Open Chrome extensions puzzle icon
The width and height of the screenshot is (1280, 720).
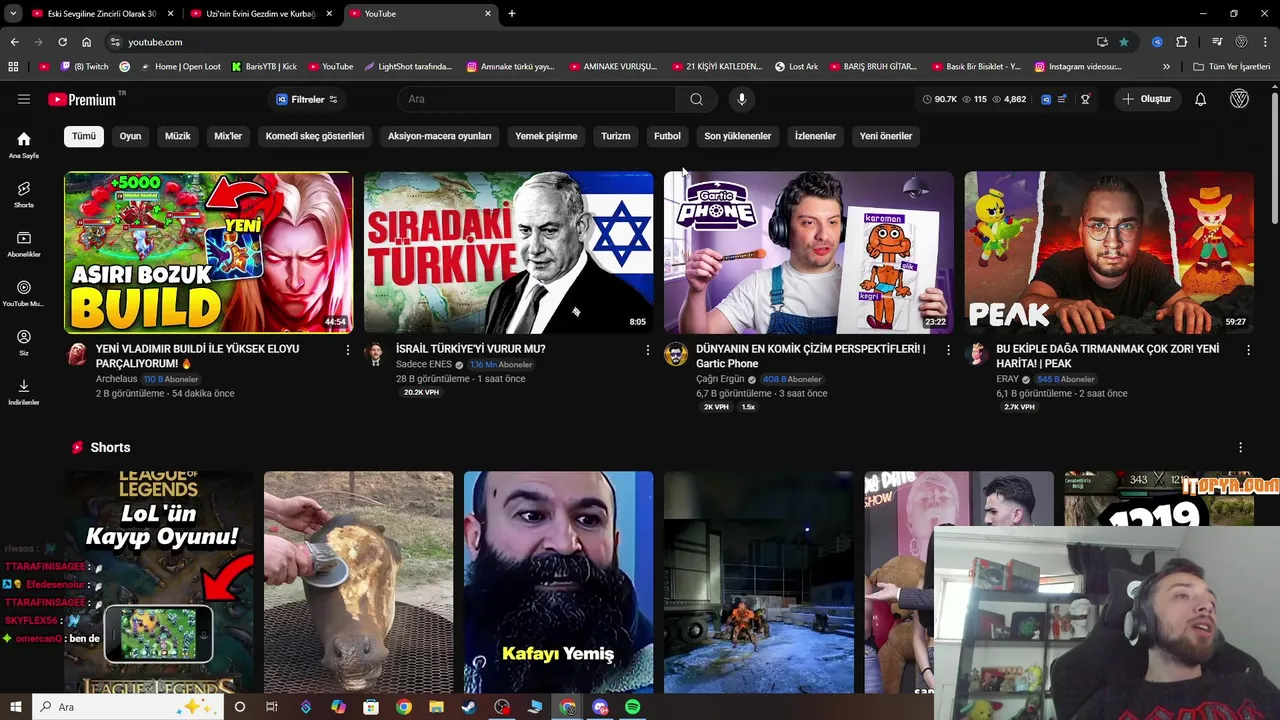pyautogui.click(x=1182, y=42)
